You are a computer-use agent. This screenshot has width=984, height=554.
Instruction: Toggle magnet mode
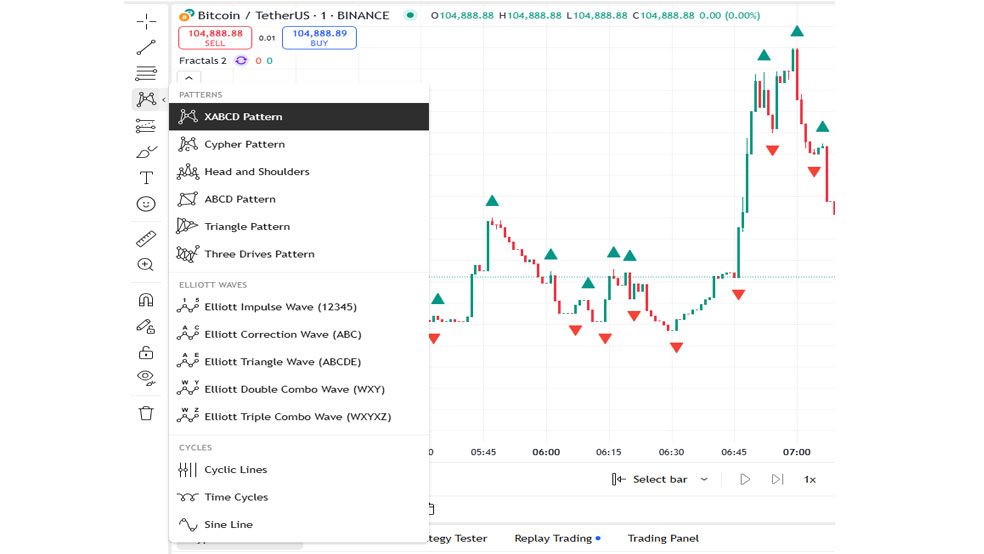pos(146,300)
